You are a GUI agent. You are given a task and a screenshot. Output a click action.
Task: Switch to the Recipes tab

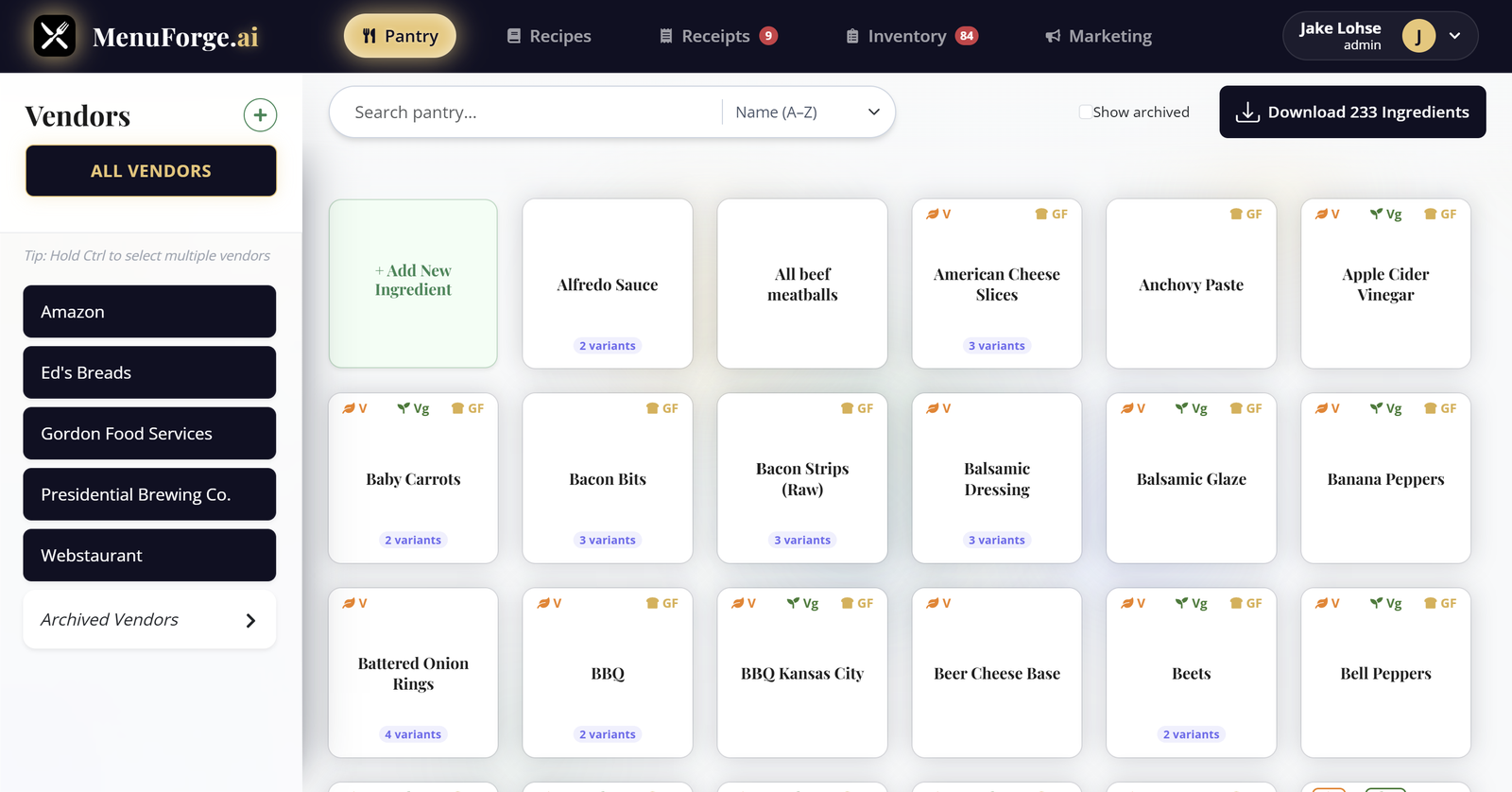549,36
